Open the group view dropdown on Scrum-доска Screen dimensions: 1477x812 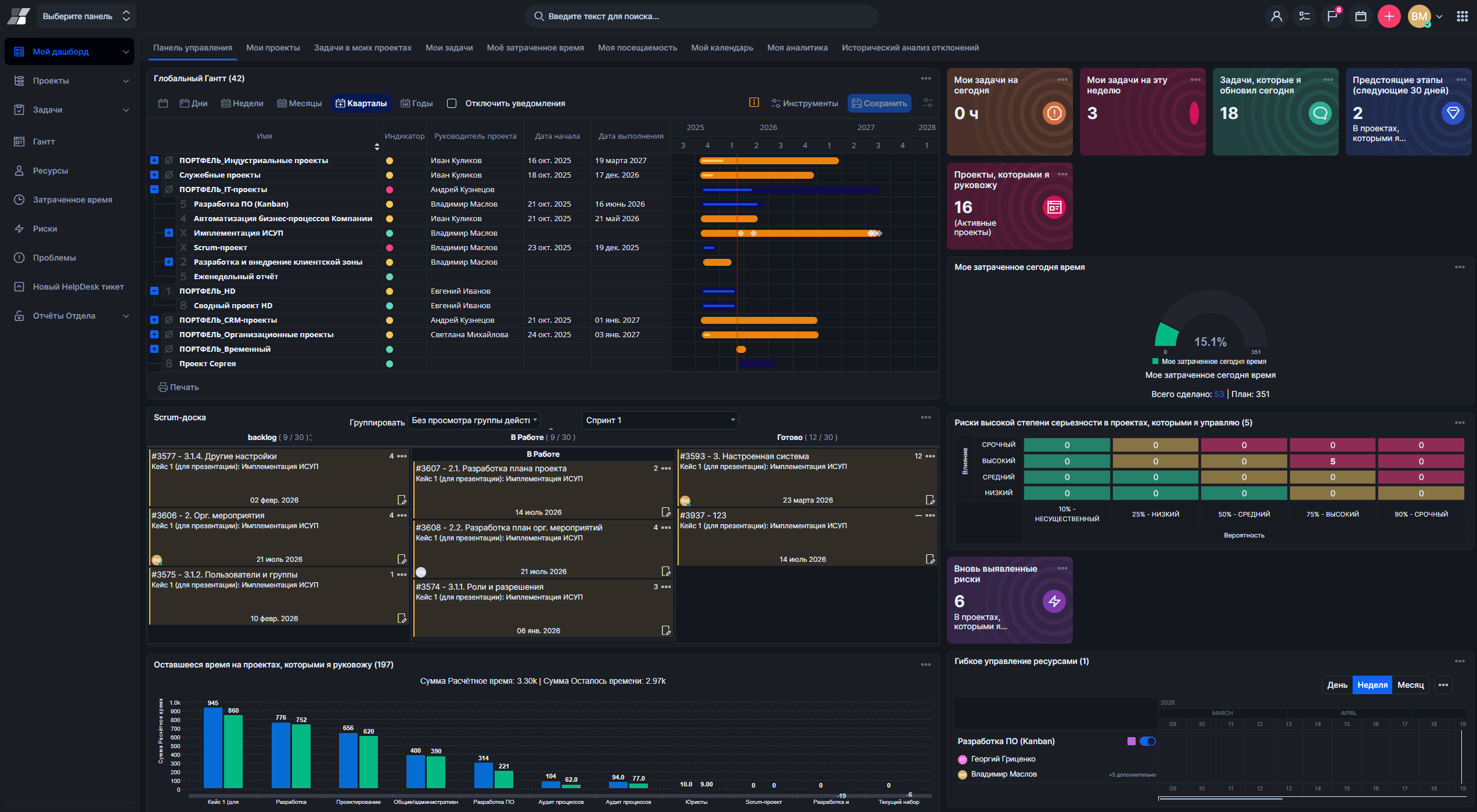(x=474, y=420)
